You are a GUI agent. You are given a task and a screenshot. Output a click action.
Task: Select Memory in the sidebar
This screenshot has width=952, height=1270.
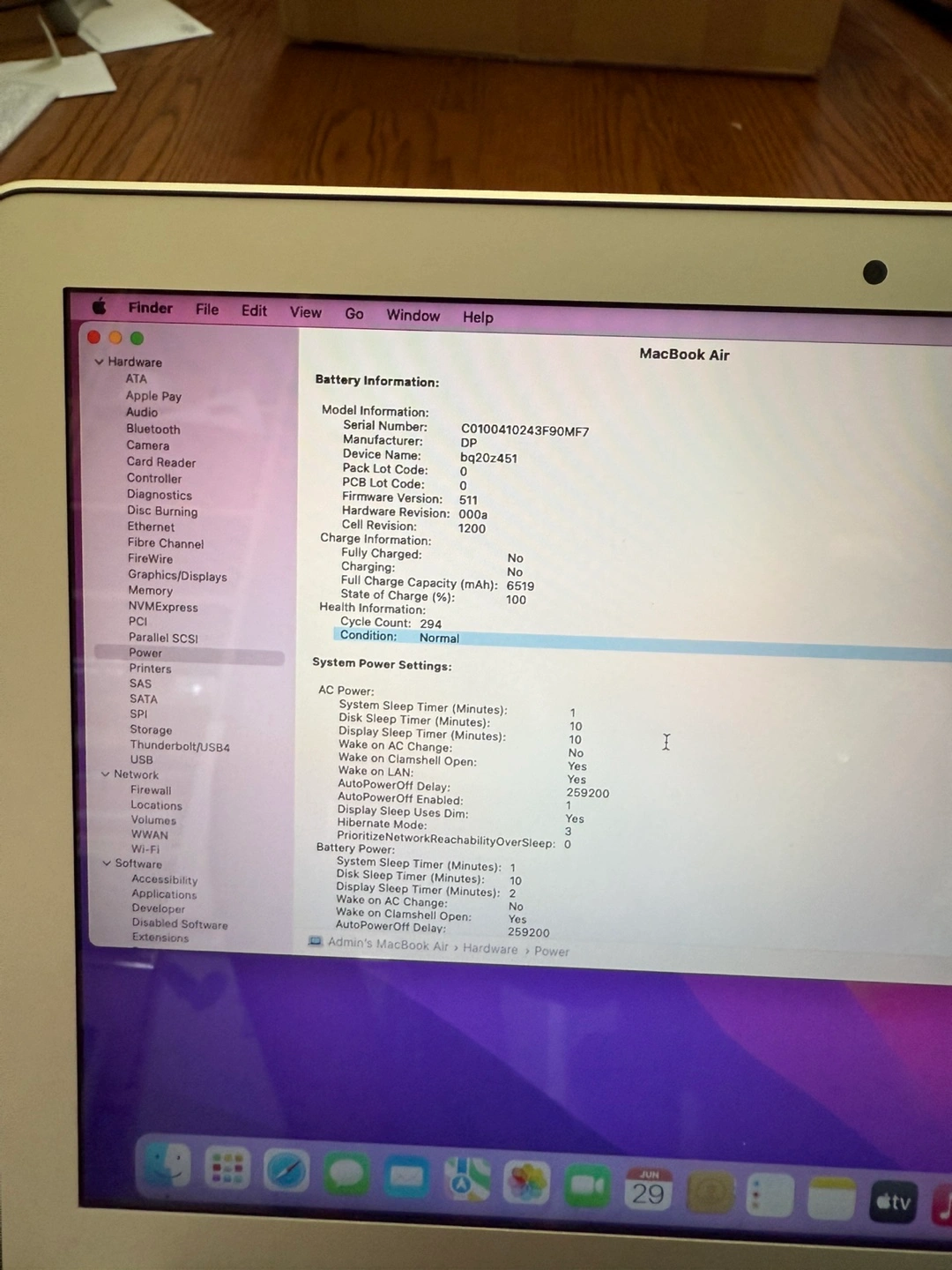150,591
